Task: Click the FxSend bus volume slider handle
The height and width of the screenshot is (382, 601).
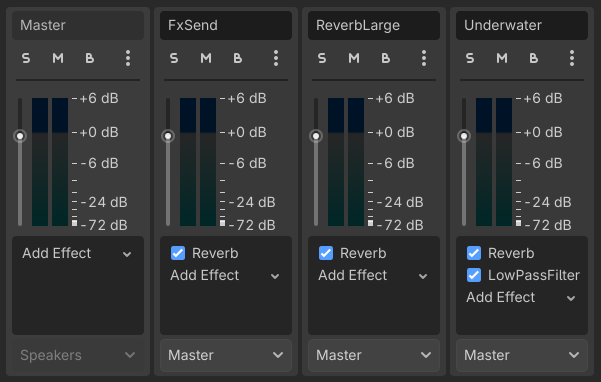Action: coord(168,136)
